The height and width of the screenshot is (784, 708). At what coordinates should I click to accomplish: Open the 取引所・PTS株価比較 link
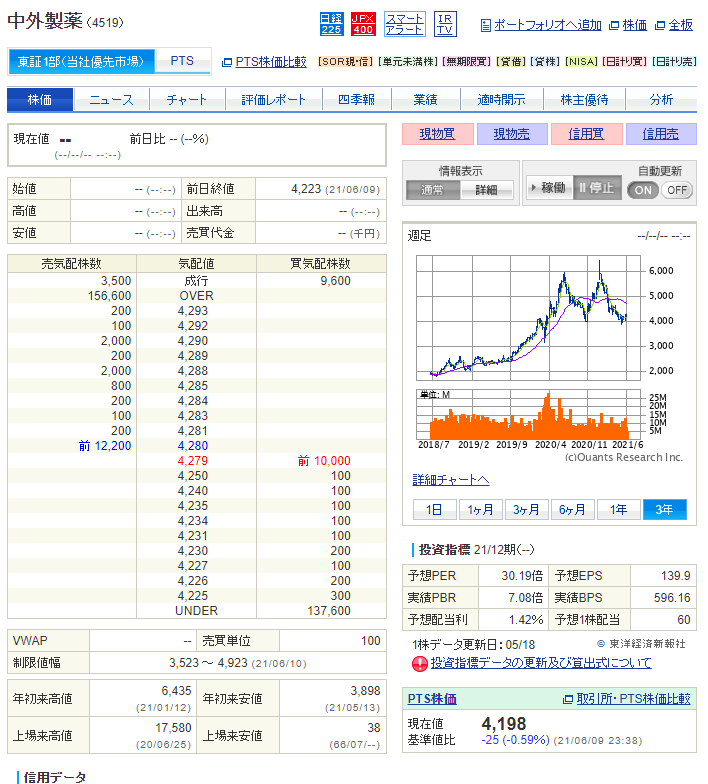(633, 699)
